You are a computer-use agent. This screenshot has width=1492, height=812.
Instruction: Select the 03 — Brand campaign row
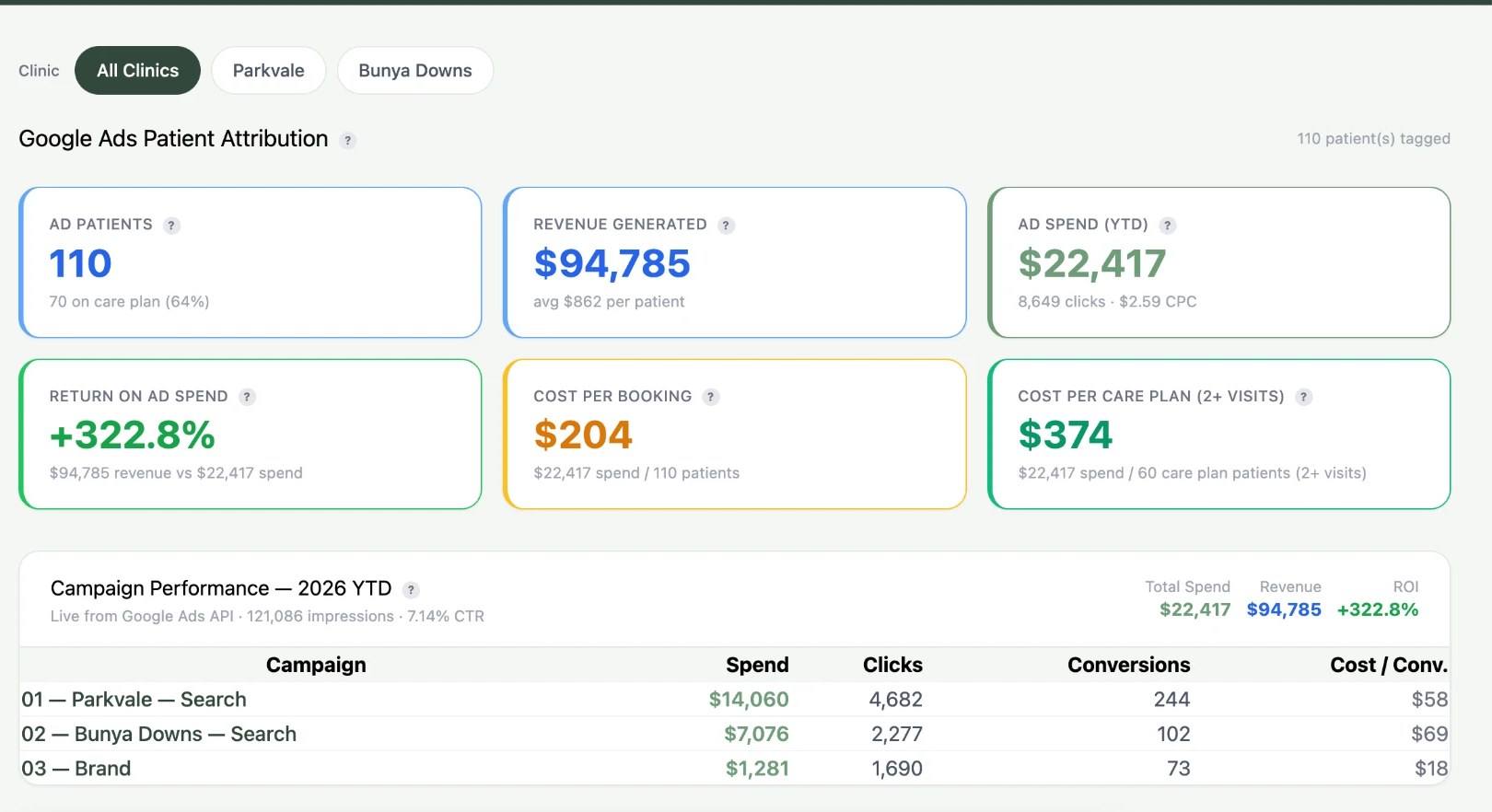(x=734, y=768)
